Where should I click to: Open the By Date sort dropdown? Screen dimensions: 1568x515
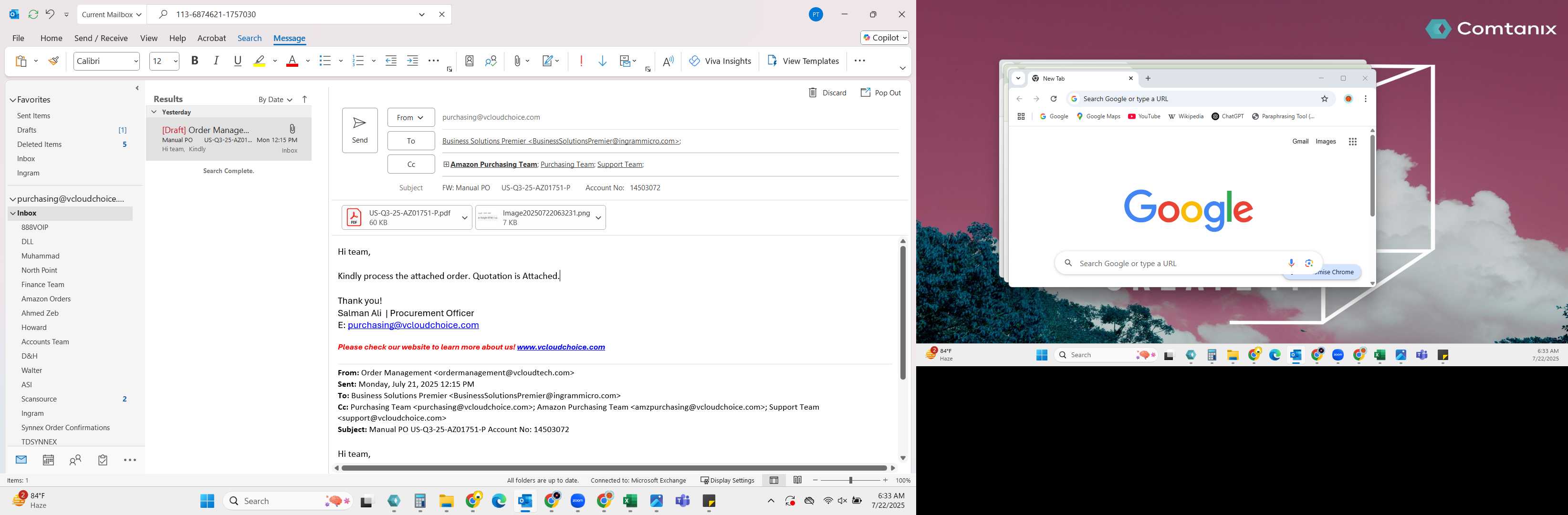275,100
